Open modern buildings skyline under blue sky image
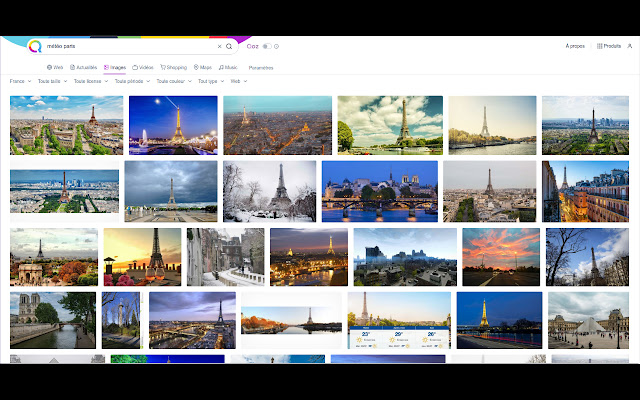The height and width of the screenshot is (400, 640). tap(405, 257)
